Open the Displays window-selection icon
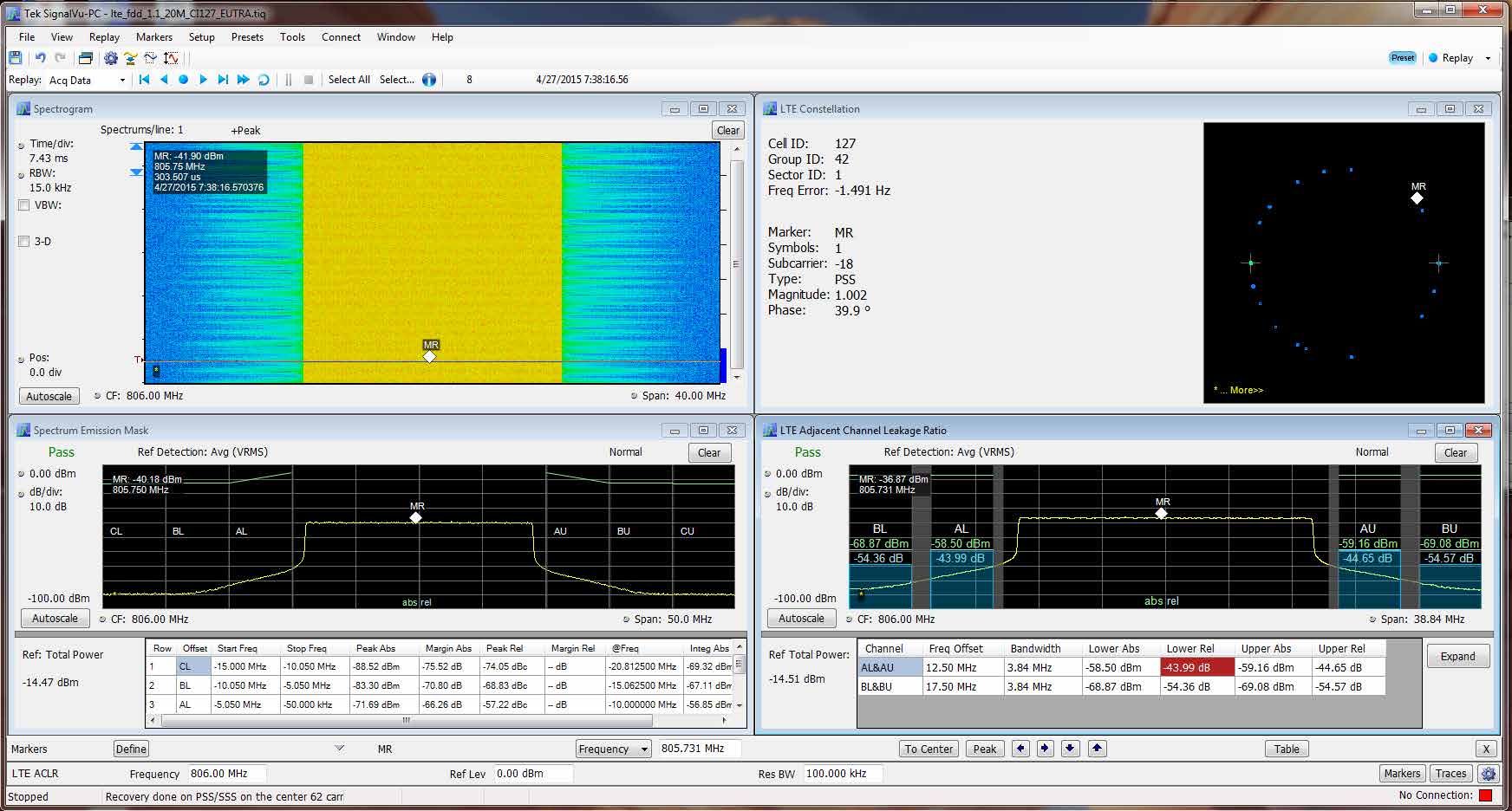This screenshot has height=811, width=1512. [x=85, y=58]
